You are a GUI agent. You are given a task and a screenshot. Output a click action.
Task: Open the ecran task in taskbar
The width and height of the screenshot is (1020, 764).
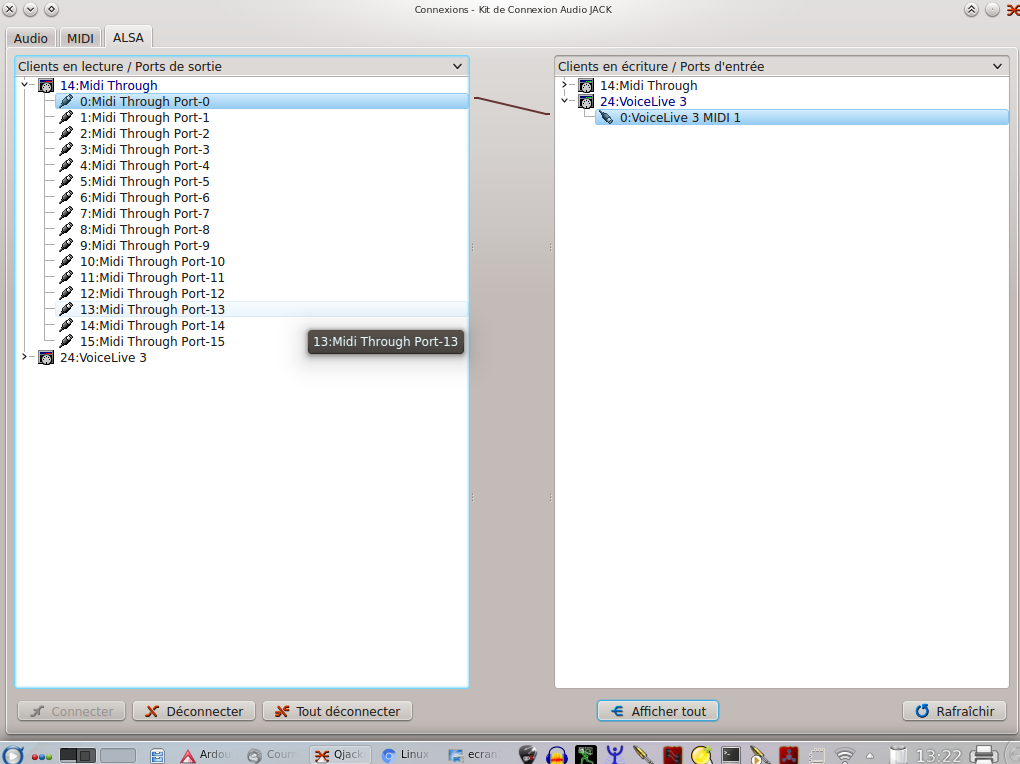click(x=474, y=755)
